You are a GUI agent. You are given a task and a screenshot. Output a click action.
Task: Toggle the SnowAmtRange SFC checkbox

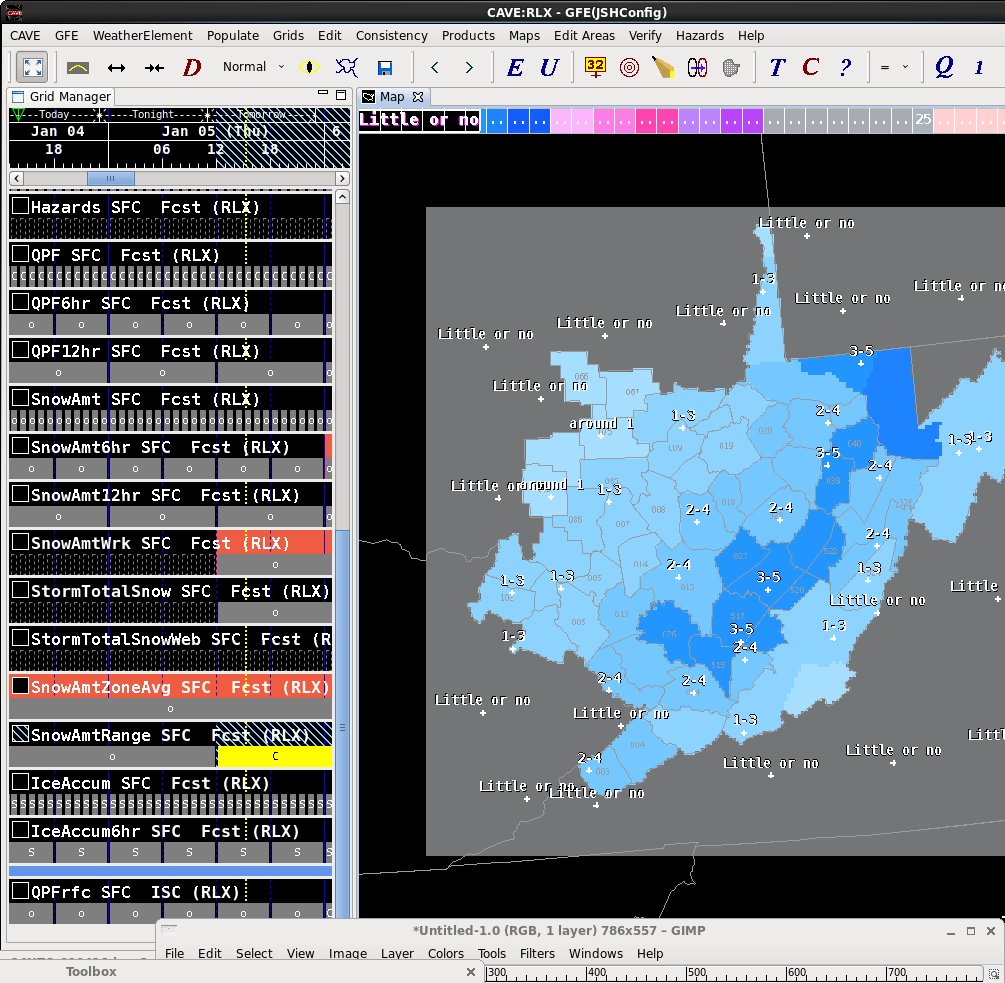pos(21,734)
